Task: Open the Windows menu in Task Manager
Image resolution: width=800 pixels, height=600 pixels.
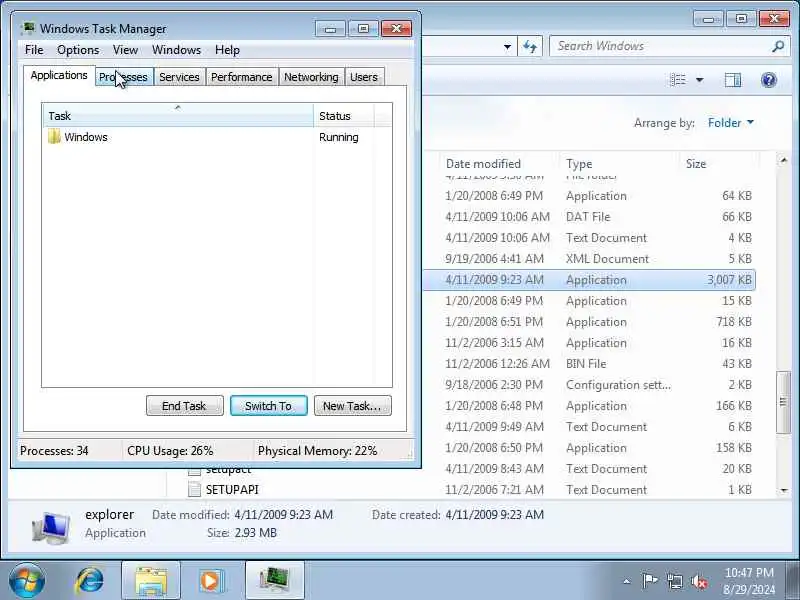Action: (177, 50)
